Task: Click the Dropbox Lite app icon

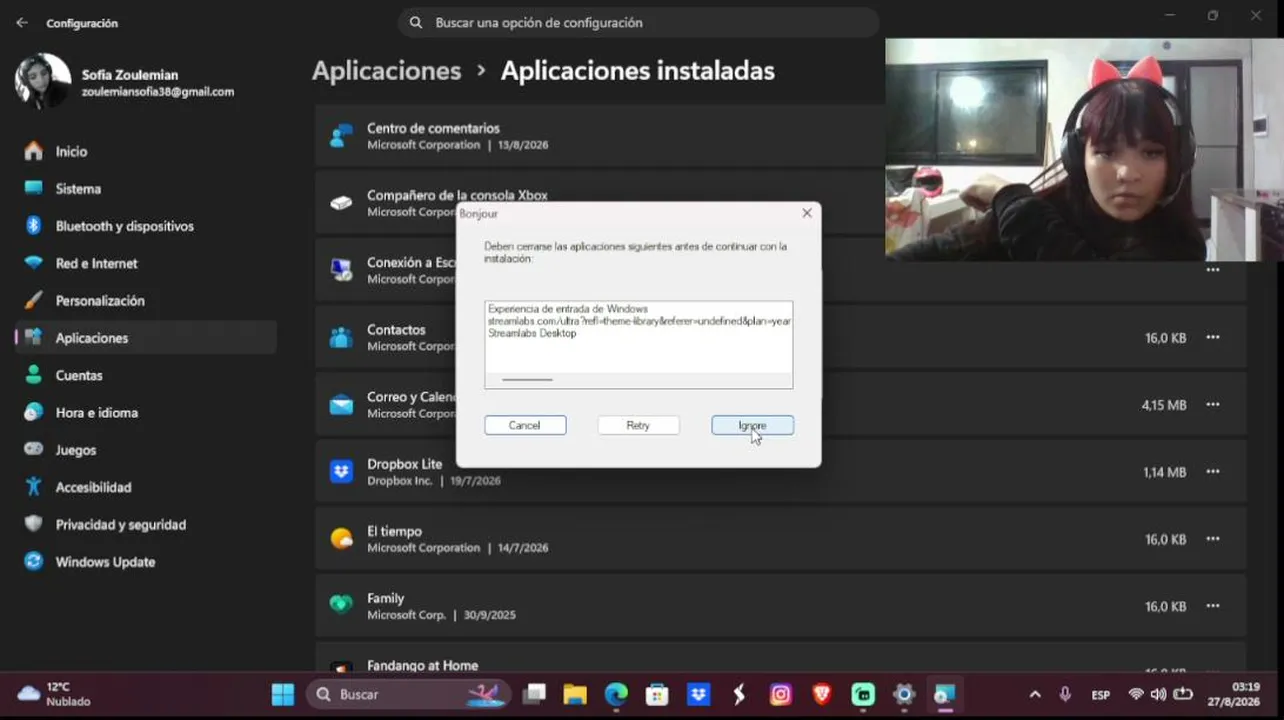Action: 342,471
